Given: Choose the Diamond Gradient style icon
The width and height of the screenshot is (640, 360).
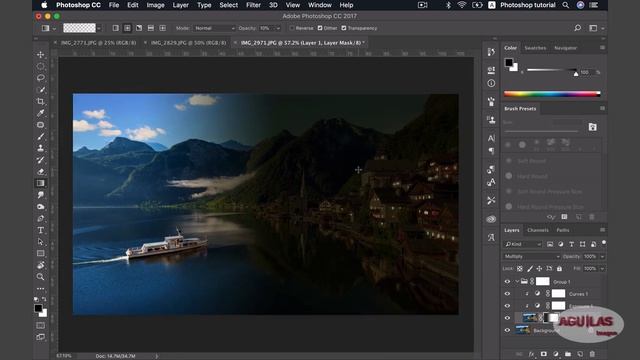Looking at the screenshot, I should pyautogui.click(x=162, y=28).
